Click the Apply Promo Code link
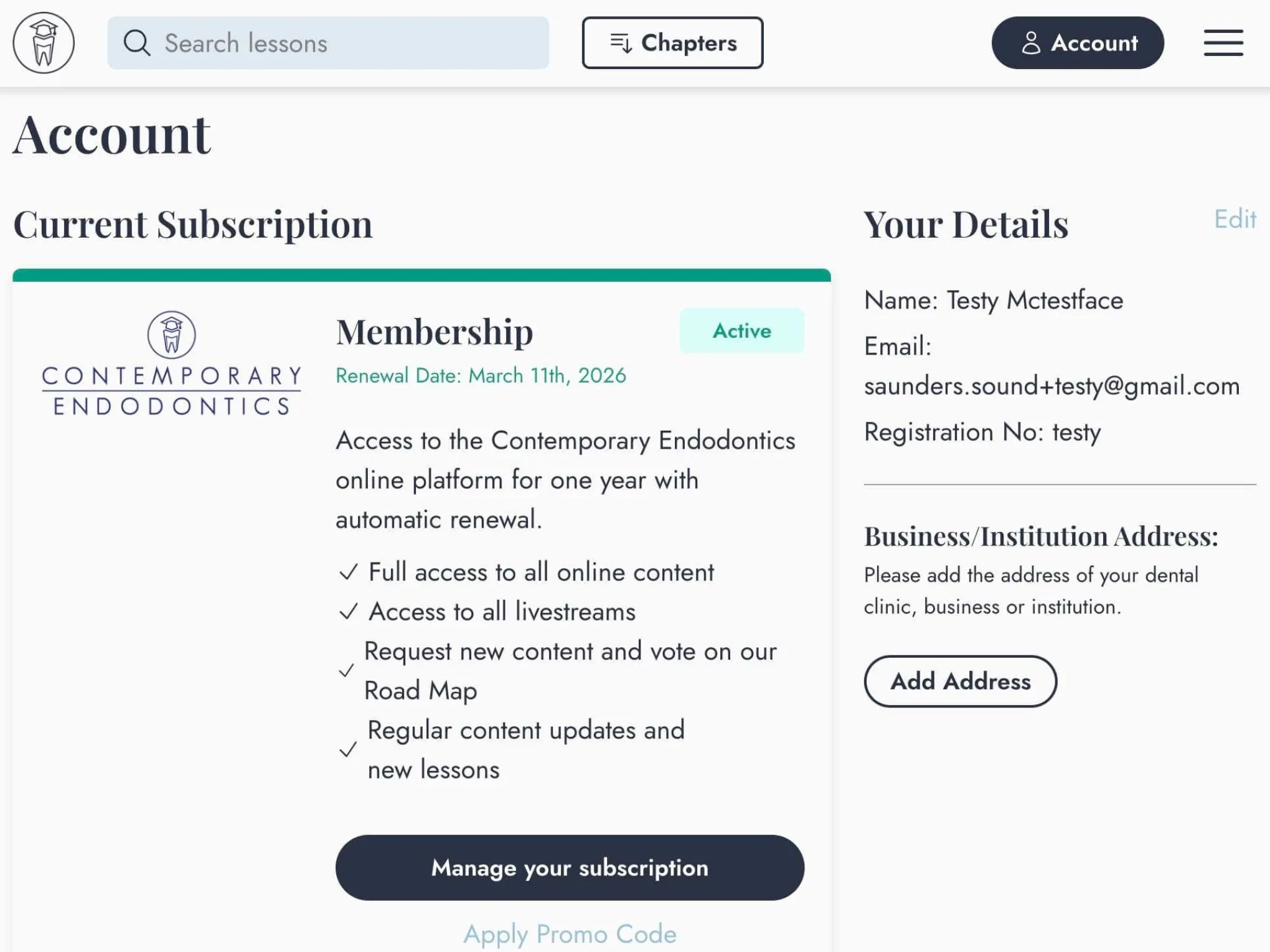Screen dimensions: 1270x952 pyautogui.click(x=570, y=934)
